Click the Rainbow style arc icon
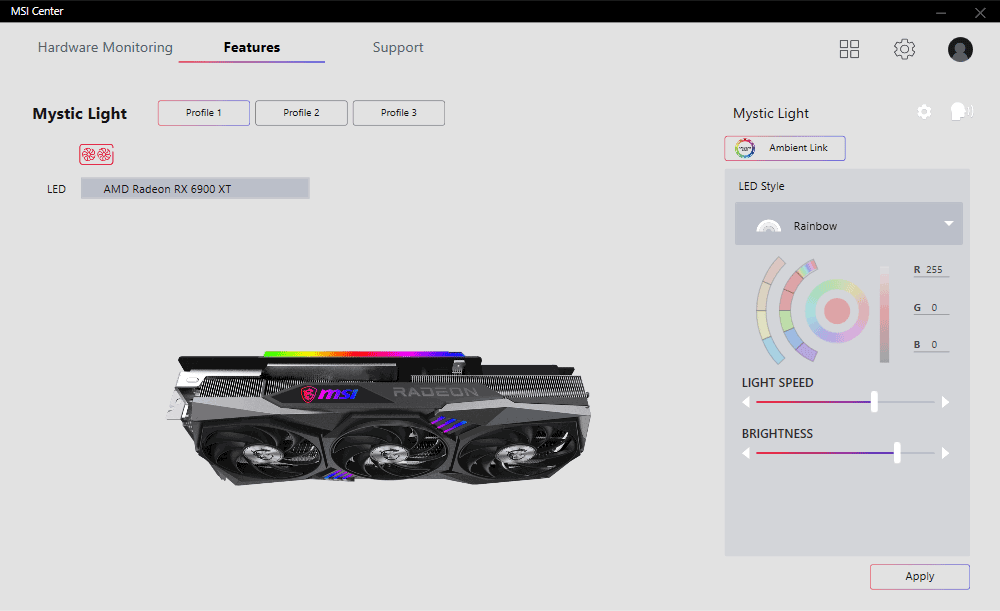This screenshot has height=611, width=1000. pos(768,226)
